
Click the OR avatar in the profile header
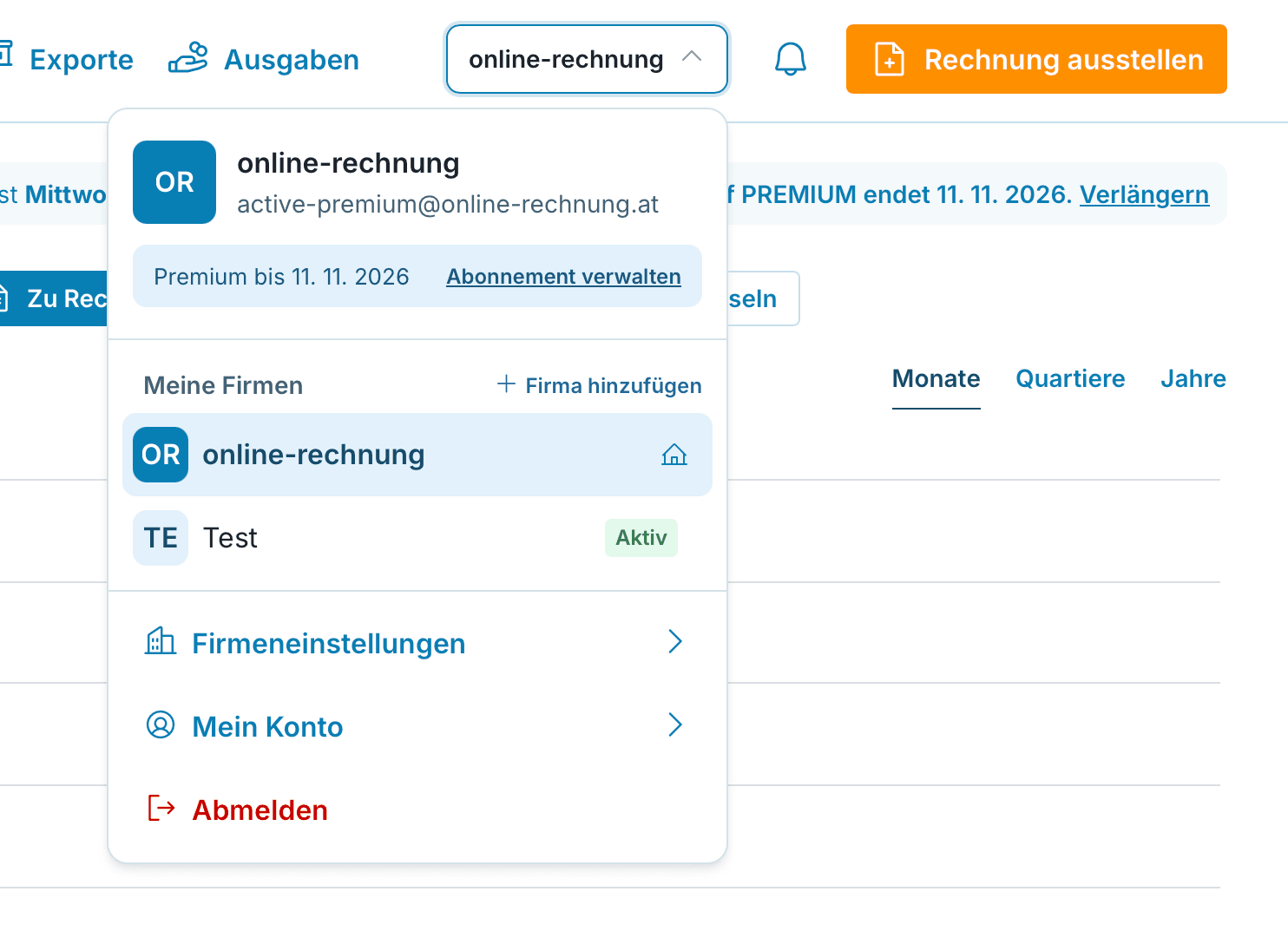[174, 182]
